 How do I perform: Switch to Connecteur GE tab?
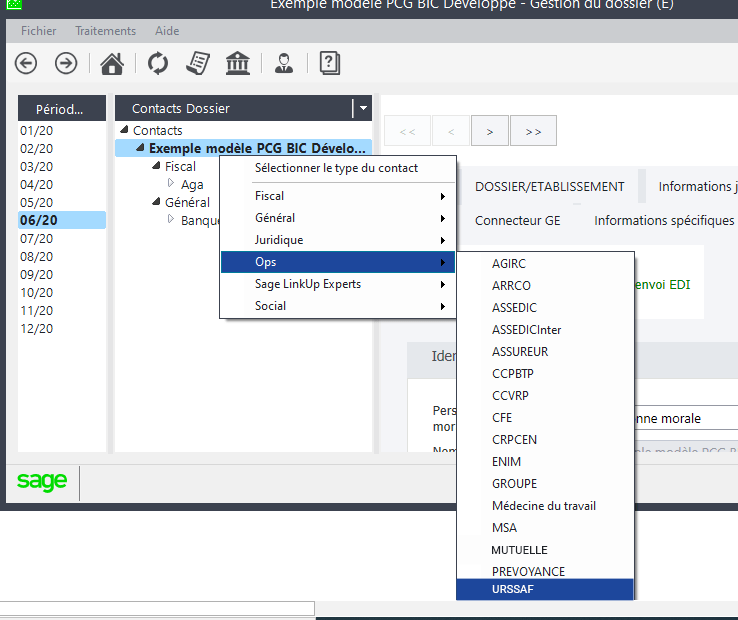click(517, 221)
